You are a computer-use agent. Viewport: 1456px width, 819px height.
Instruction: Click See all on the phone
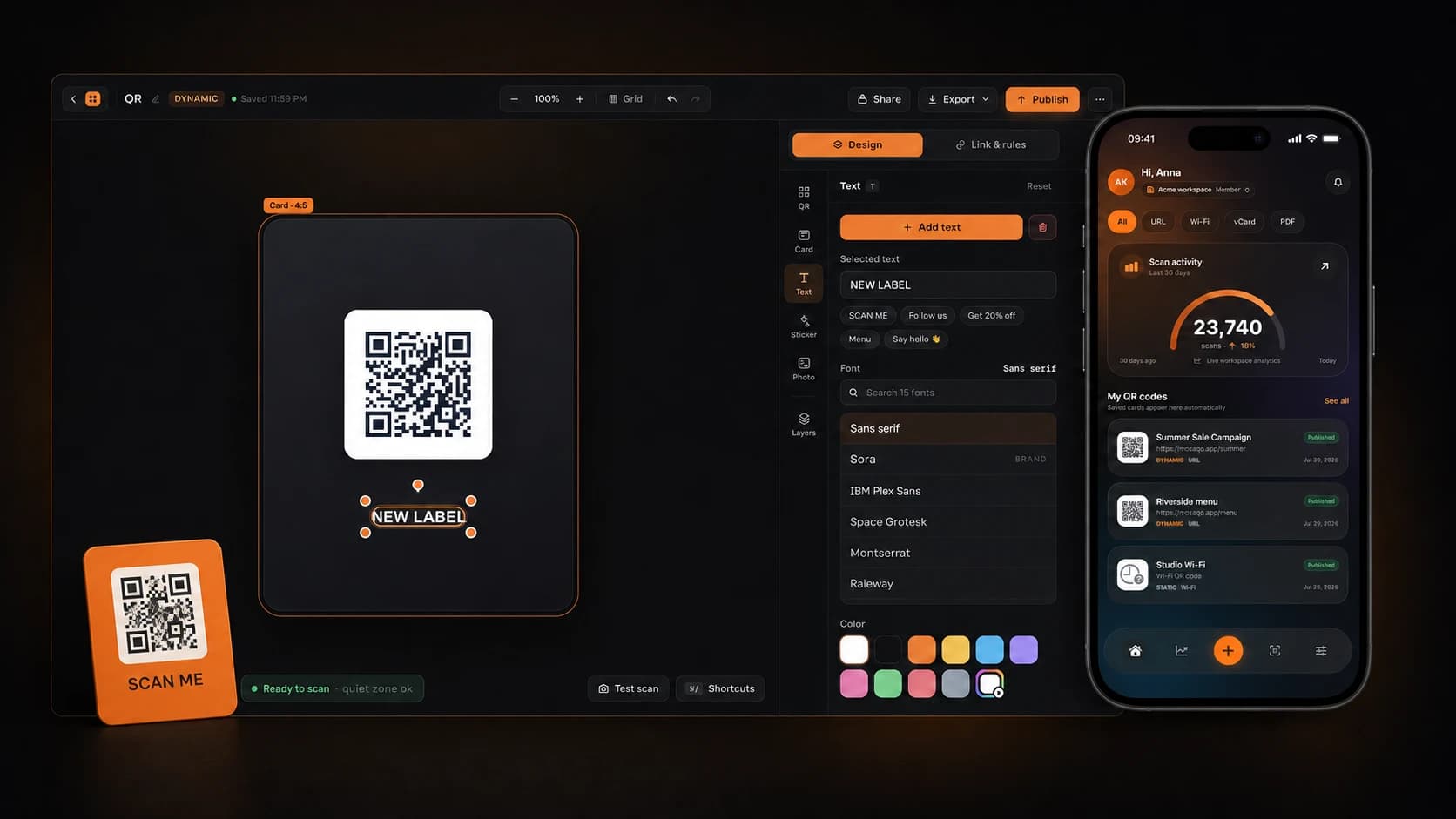pos(1336,401)
